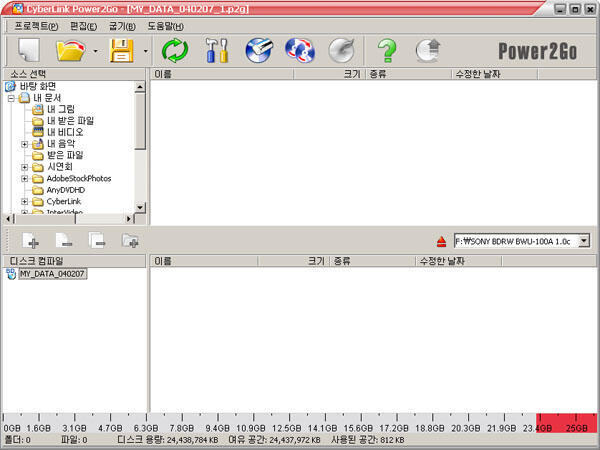Click the remove all files icon

[97, 241]
